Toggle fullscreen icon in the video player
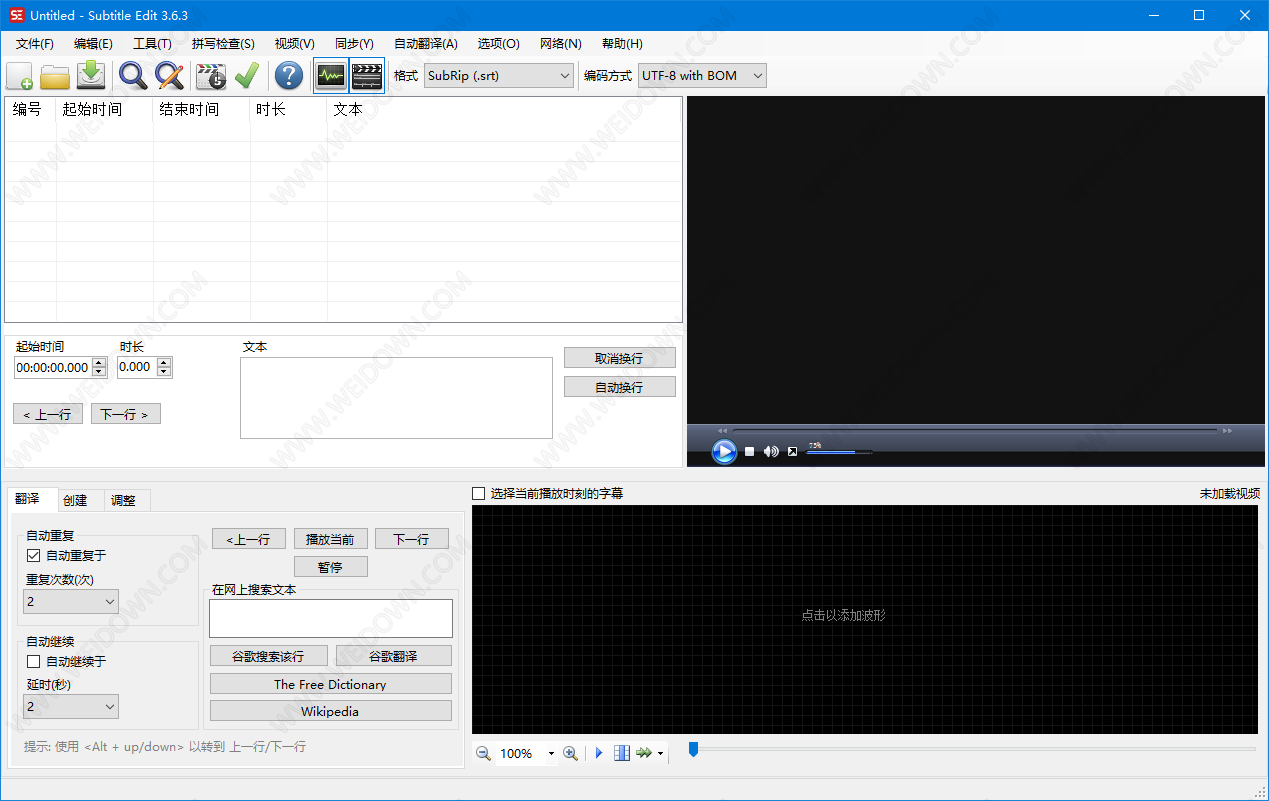 click(792, 452)
